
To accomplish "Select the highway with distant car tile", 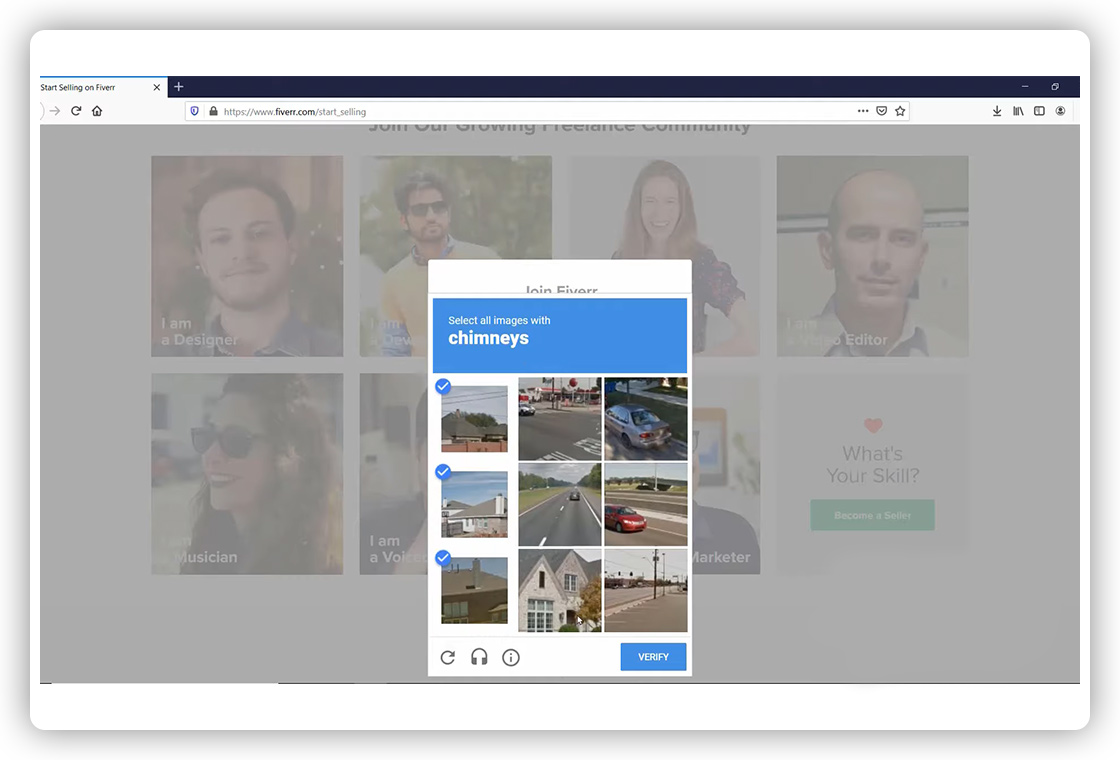I will (x=559, y=504).
